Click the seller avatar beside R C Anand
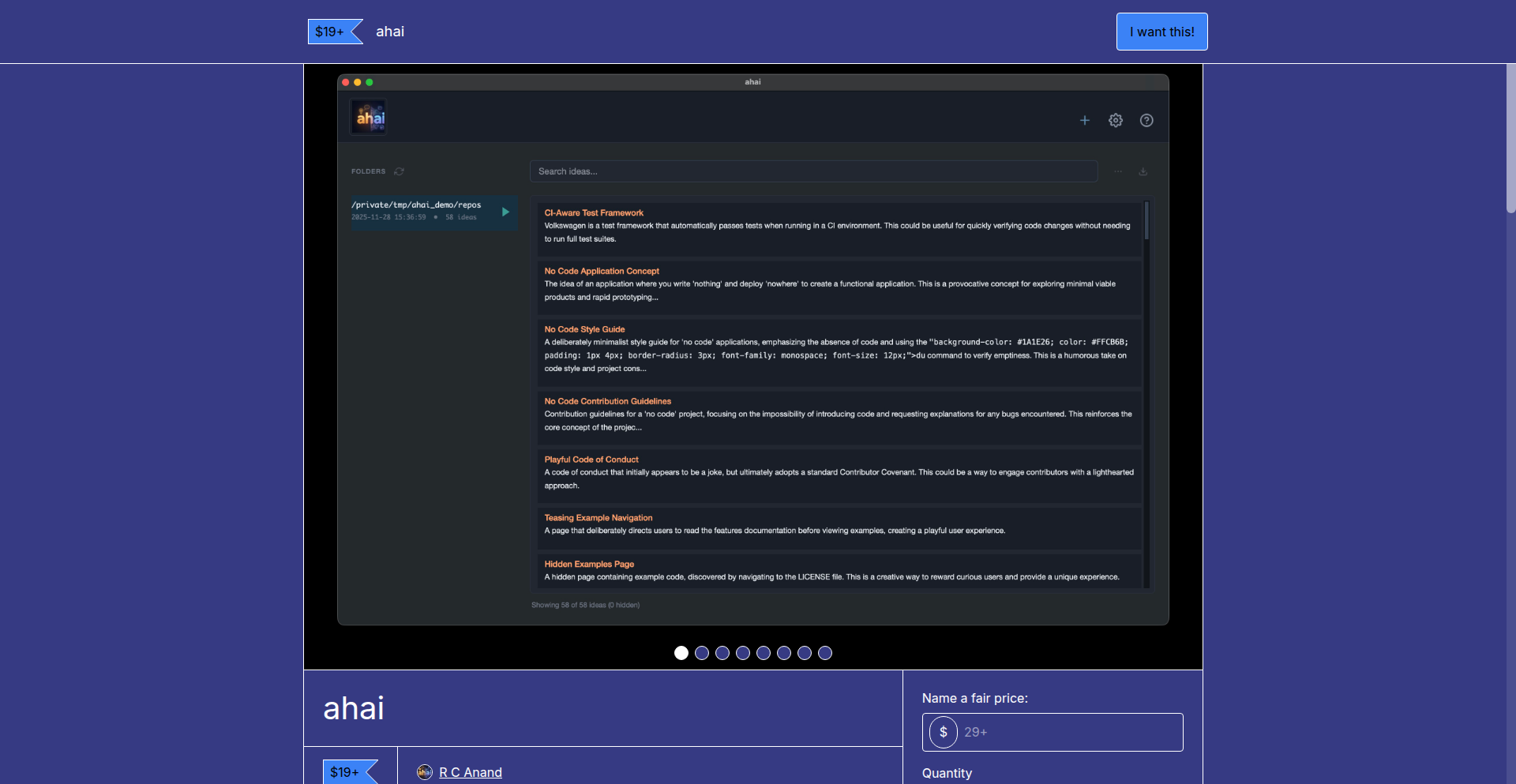The width and height of the screenshot is (1516, 784). tap(425, 772)
